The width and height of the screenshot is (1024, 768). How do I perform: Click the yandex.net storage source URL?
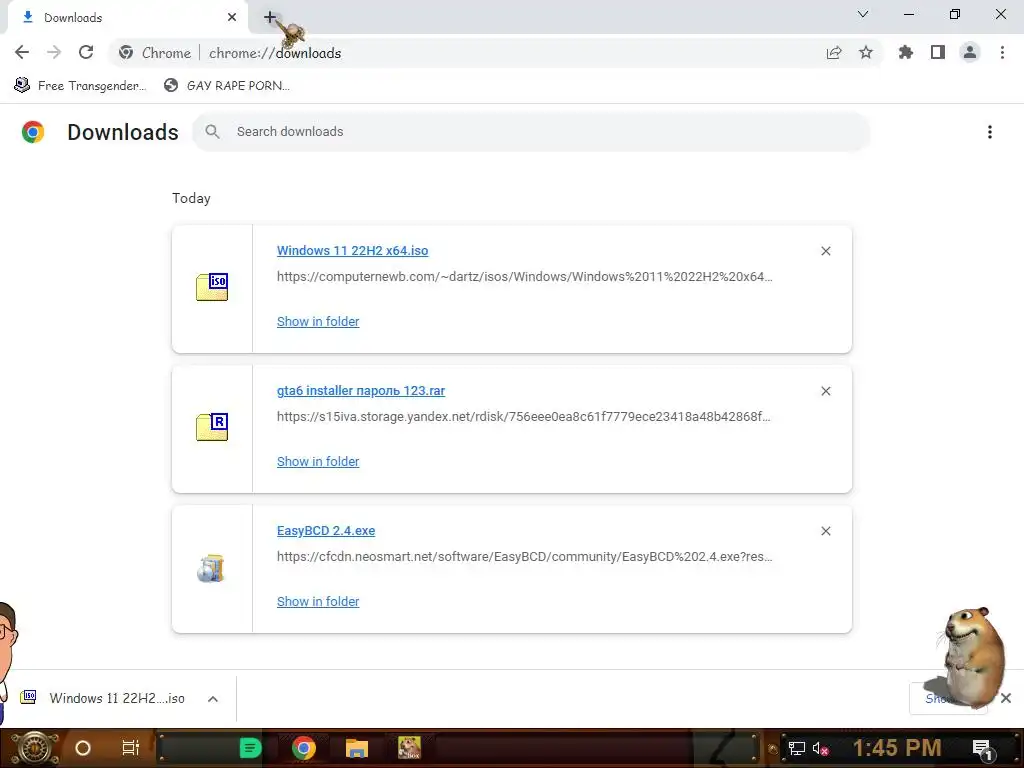pyautogui.click(x=524, y=417)
